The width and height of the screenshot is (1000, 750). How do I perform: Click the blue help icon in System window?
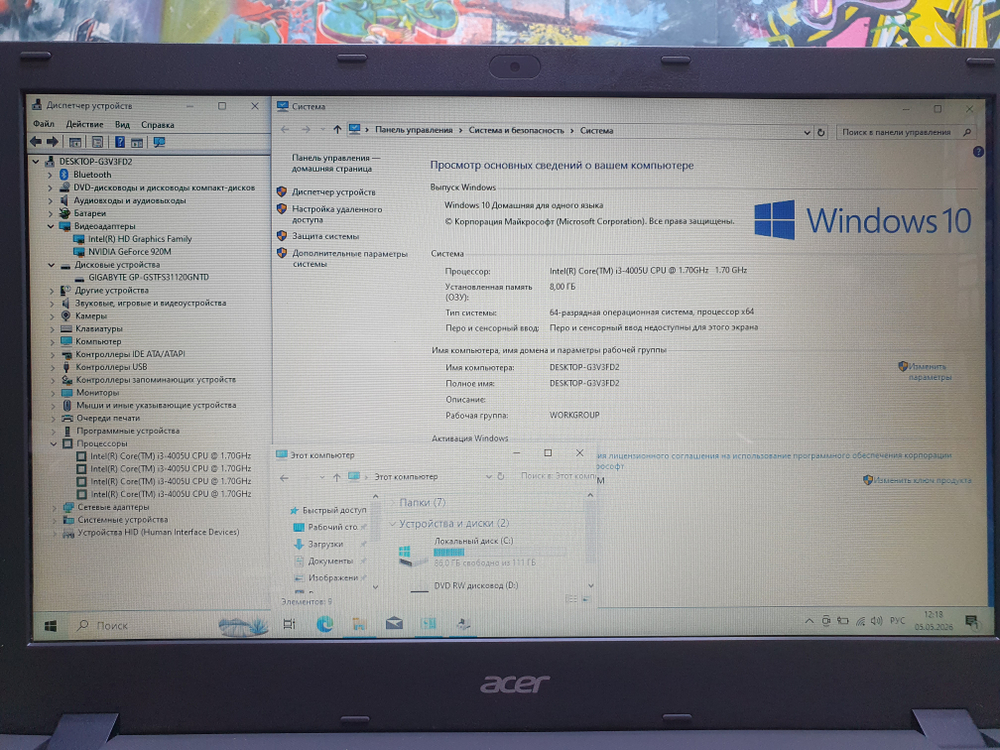pyautogui.click(x=978, y=152)
